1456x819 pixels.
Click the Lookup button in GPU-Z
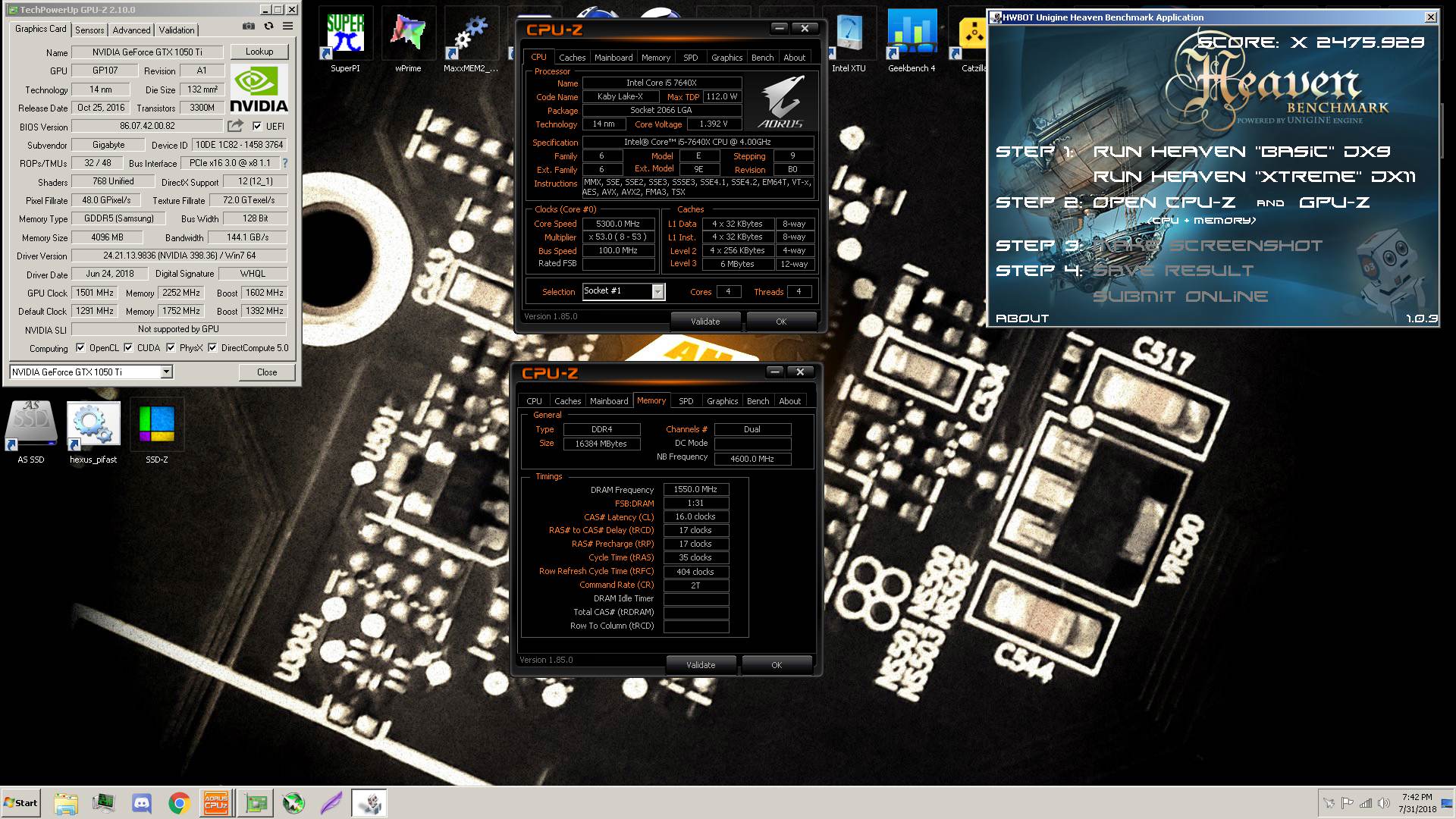[x=259, y=52]
